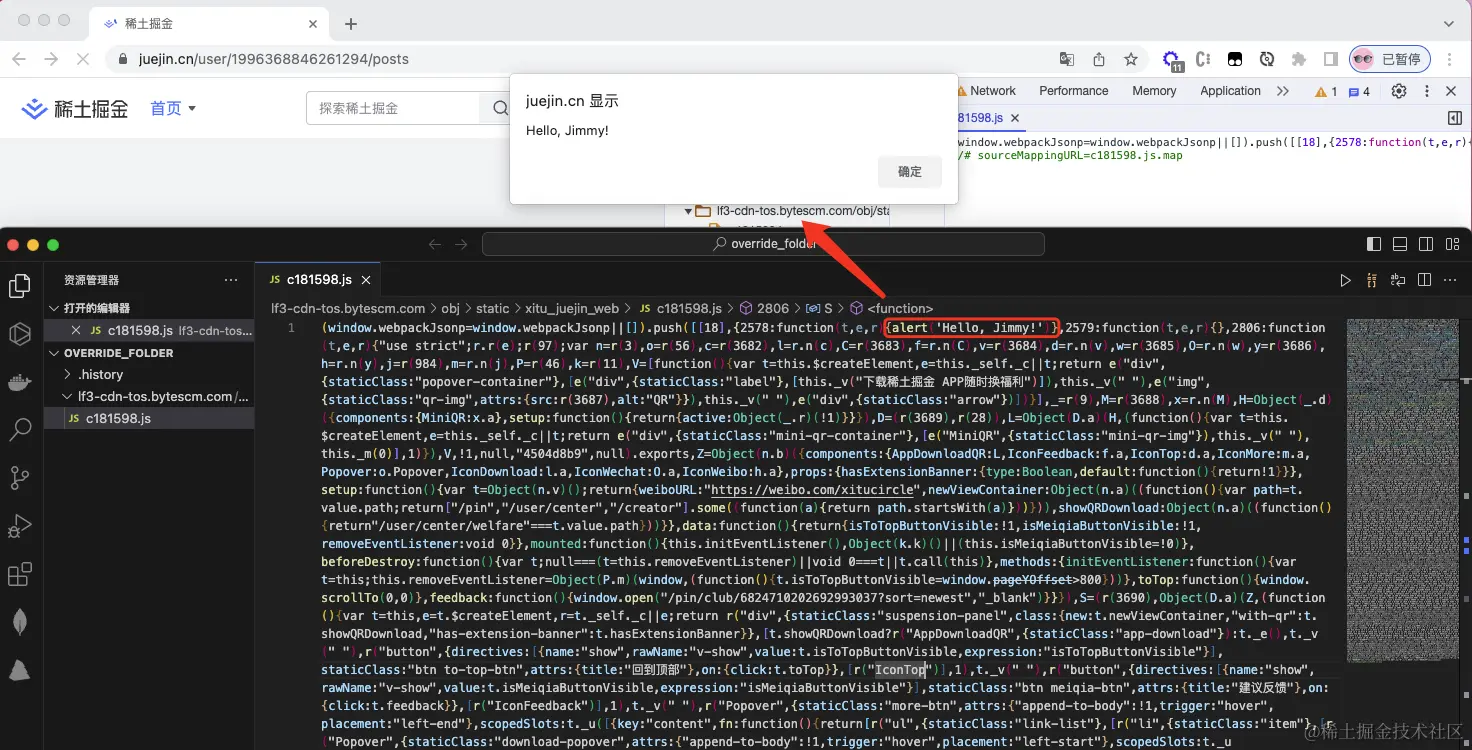
Task: Close c181598.js in the open editors list
Action: pyautogui.click(x=76, y=330)
